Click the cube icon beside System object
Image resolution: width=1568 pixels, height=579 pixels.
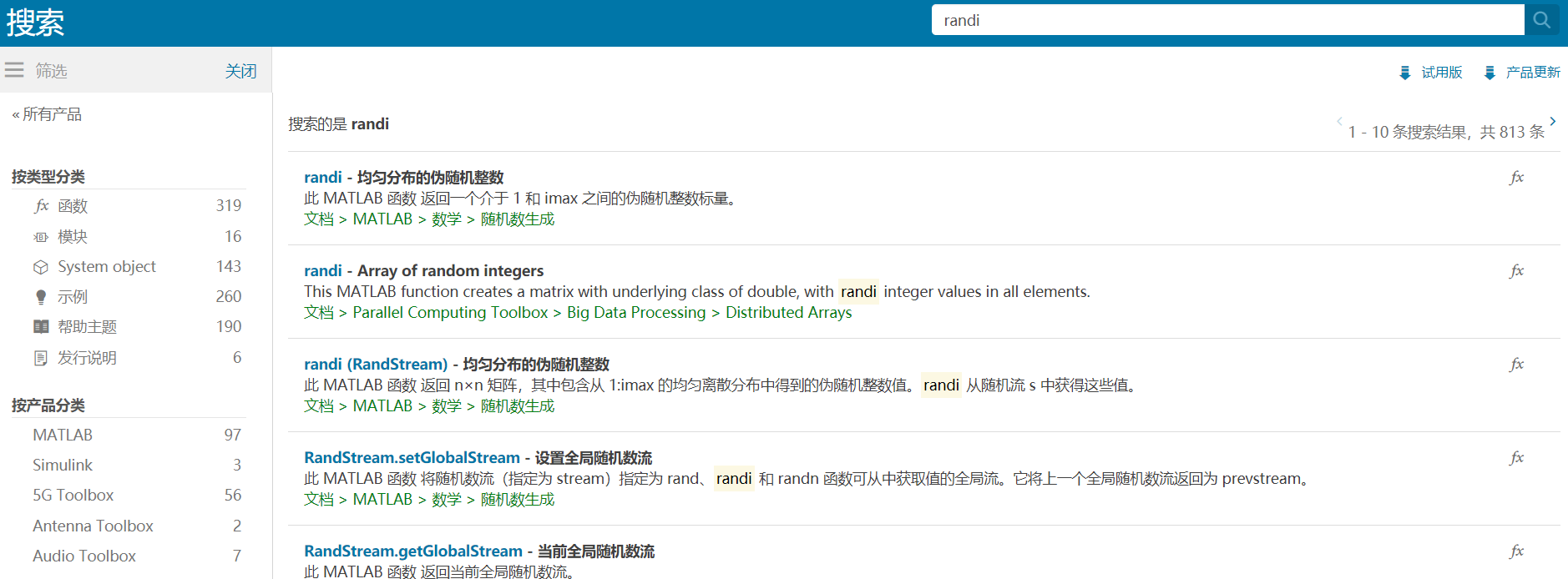[41, 267]
